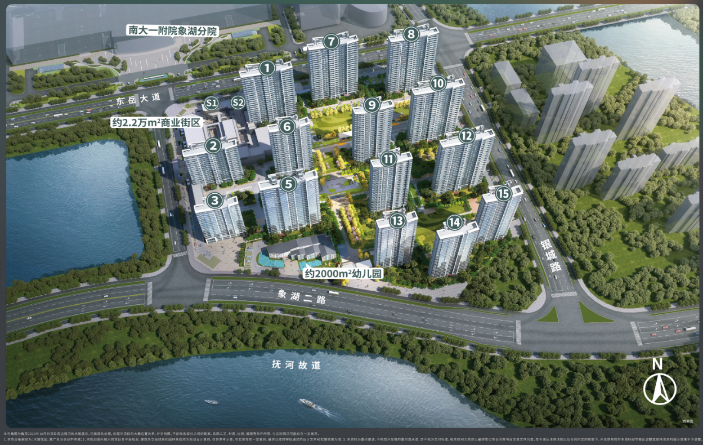Click building number 14 badge
704x445 pixels.
[x=454, y=222]
